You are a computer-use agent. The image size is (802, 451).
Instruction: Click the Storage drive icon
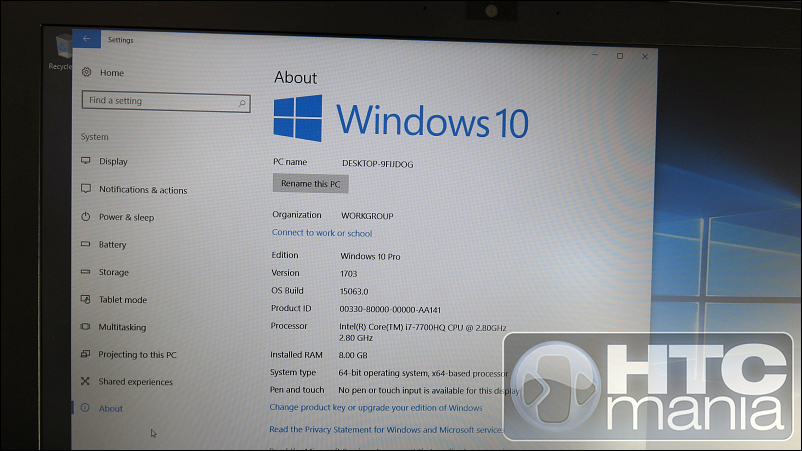click(x=85, y=272)
